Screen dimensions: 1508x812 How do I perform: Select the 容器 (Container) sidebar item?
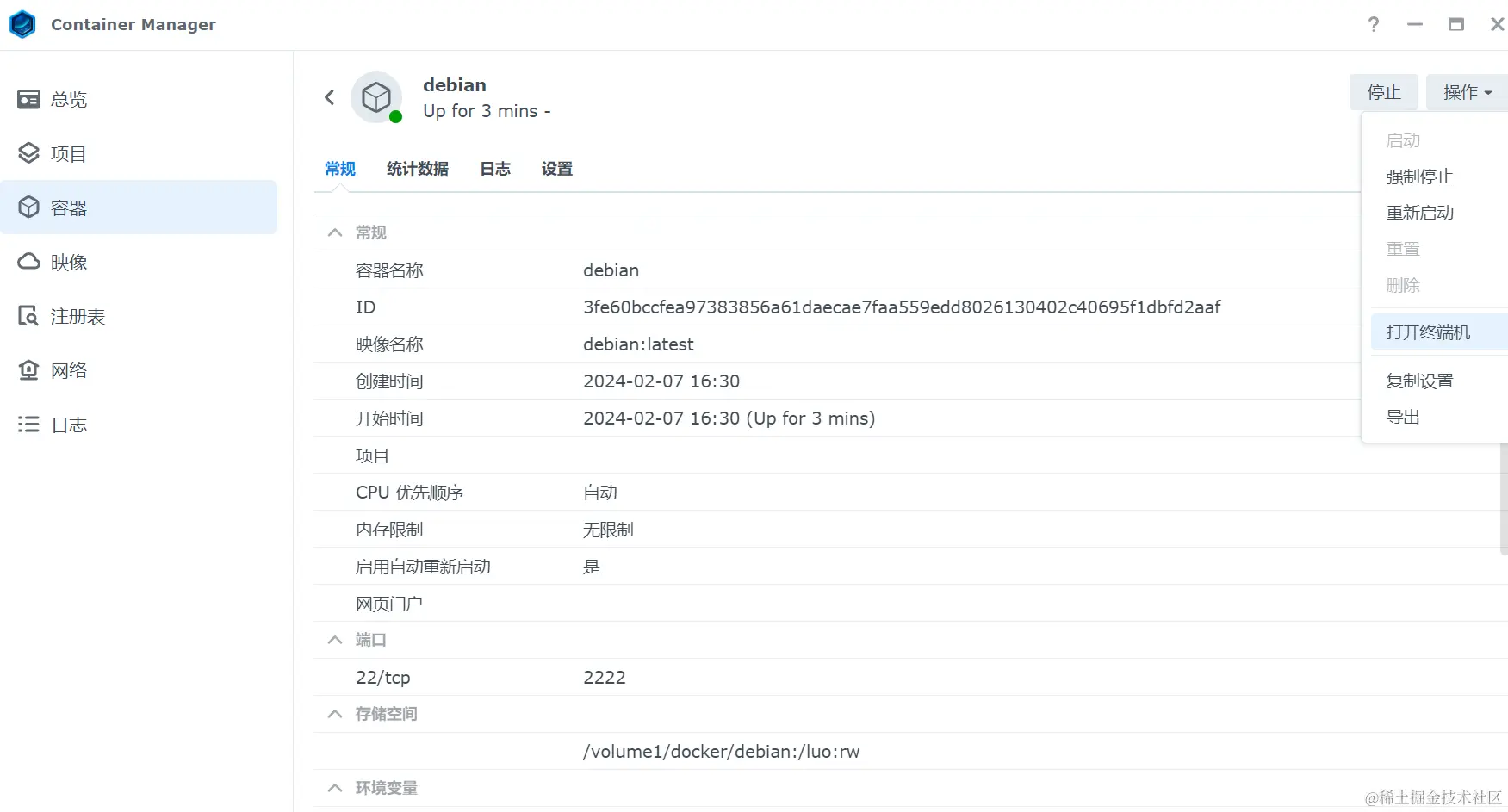pos(67,207)
